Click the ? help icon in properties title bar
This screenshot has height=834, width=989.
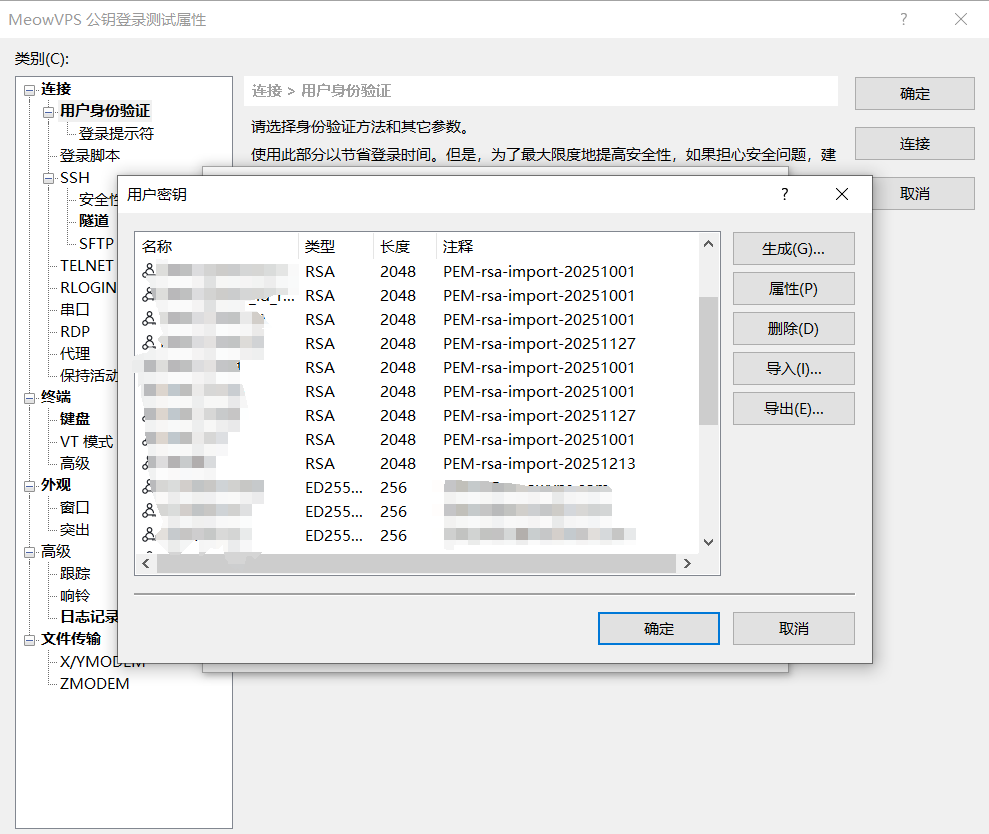904,19
